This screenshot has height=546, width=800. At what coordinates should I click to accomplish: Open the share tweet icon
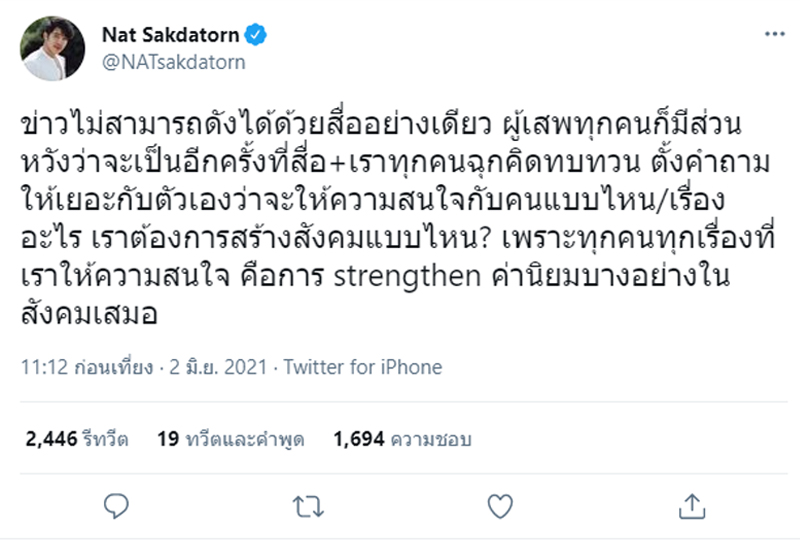point(687,503)
